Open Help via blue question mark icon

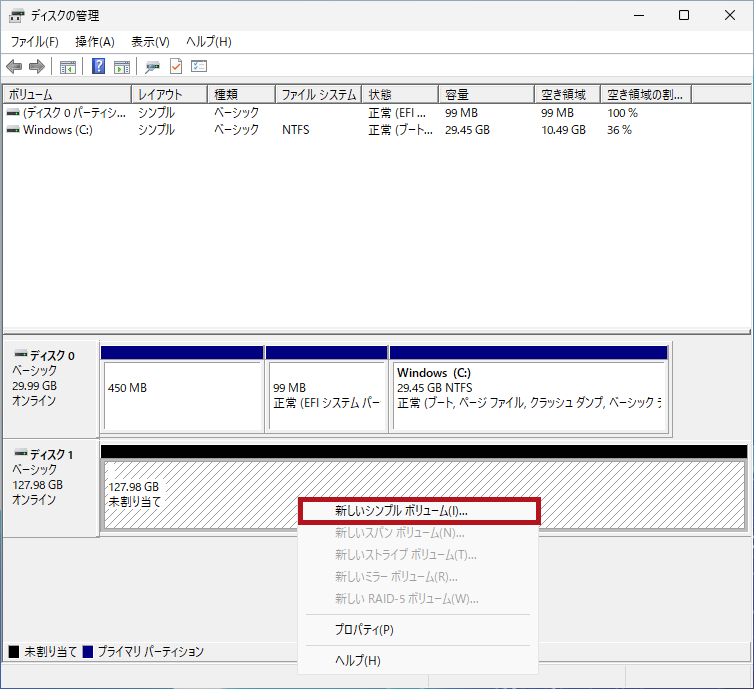coord(99,67)
